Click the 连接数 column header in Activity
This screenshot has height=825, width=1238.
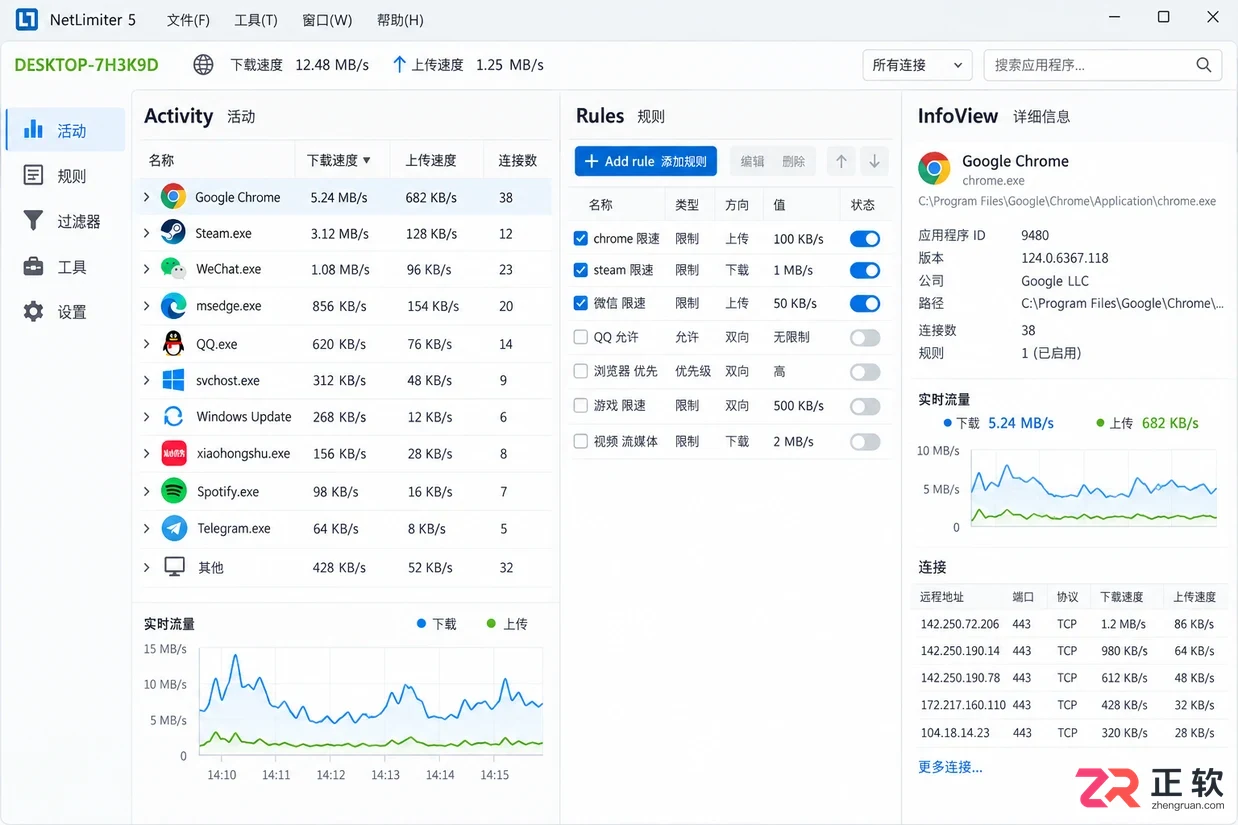(x=518, y=160)
